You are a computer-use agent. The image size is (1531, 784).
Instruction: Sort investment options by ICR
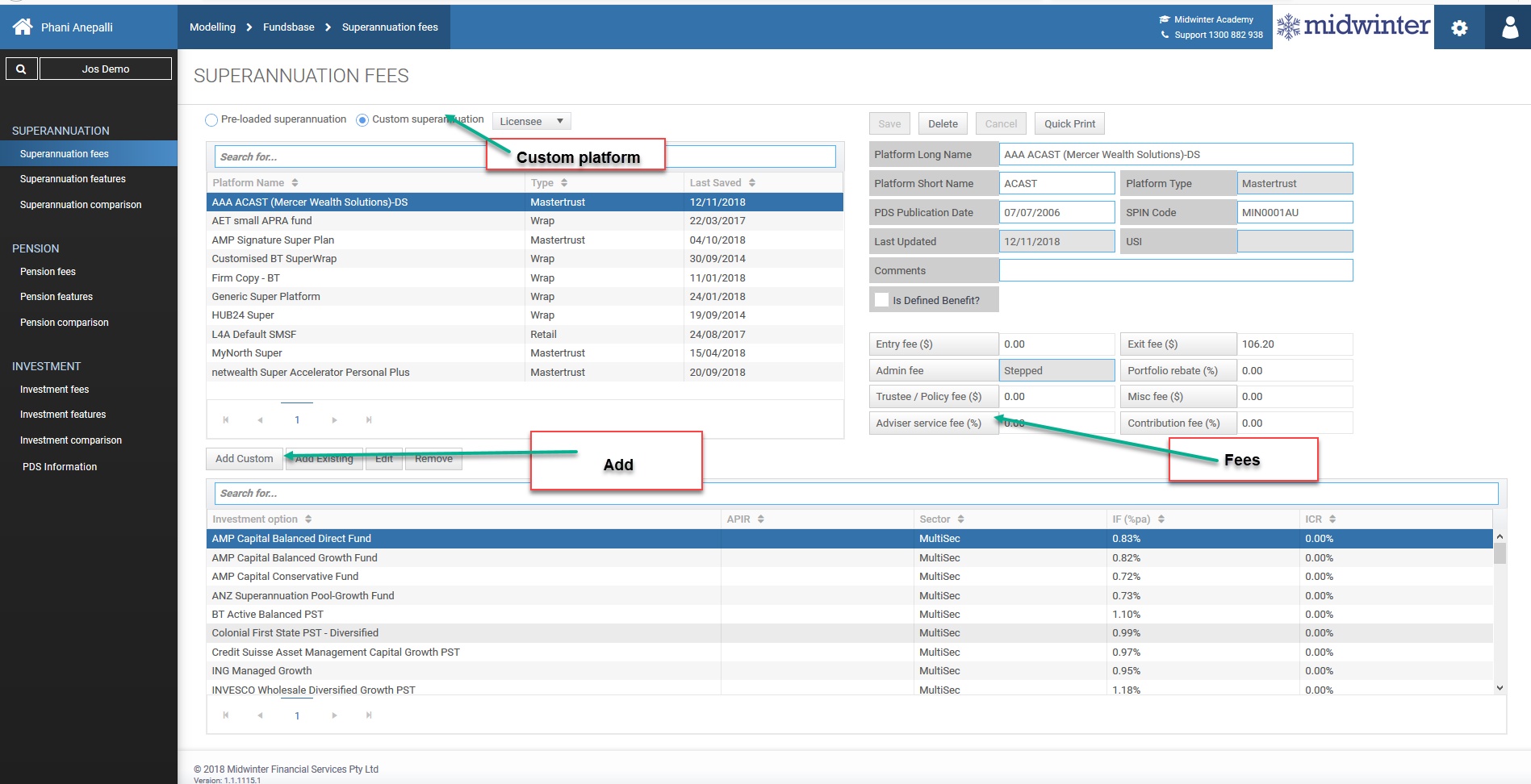click(1332, 519)
